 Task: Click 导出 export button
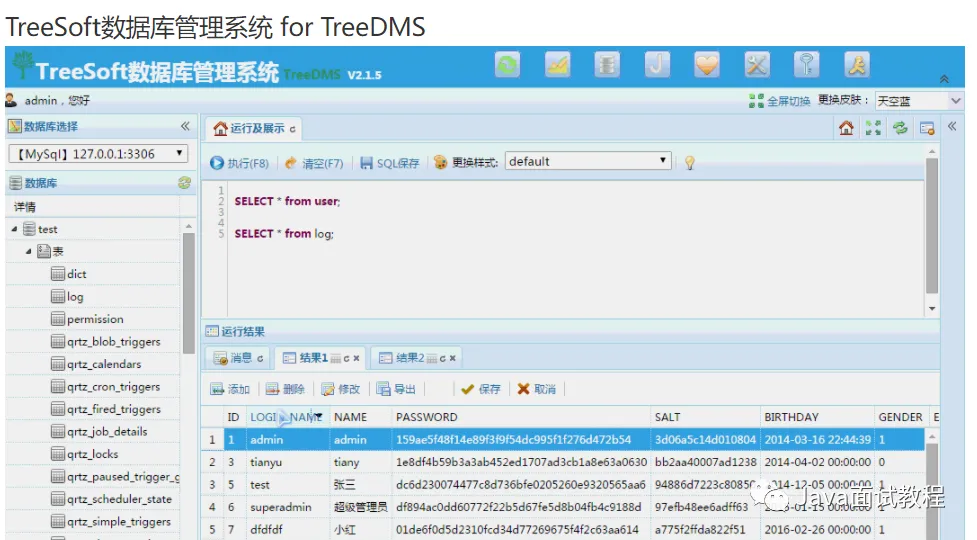[x=396, y=389]
